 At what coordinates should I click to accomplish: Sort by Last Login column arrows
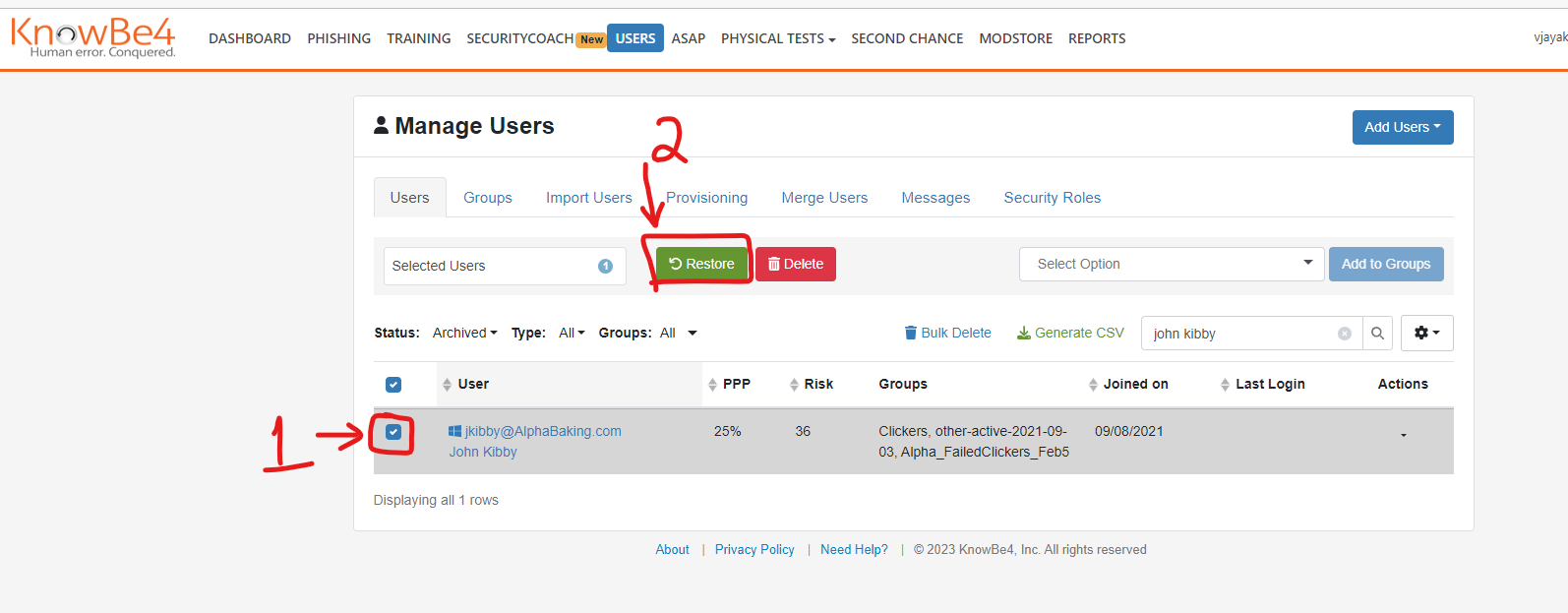1225,385
